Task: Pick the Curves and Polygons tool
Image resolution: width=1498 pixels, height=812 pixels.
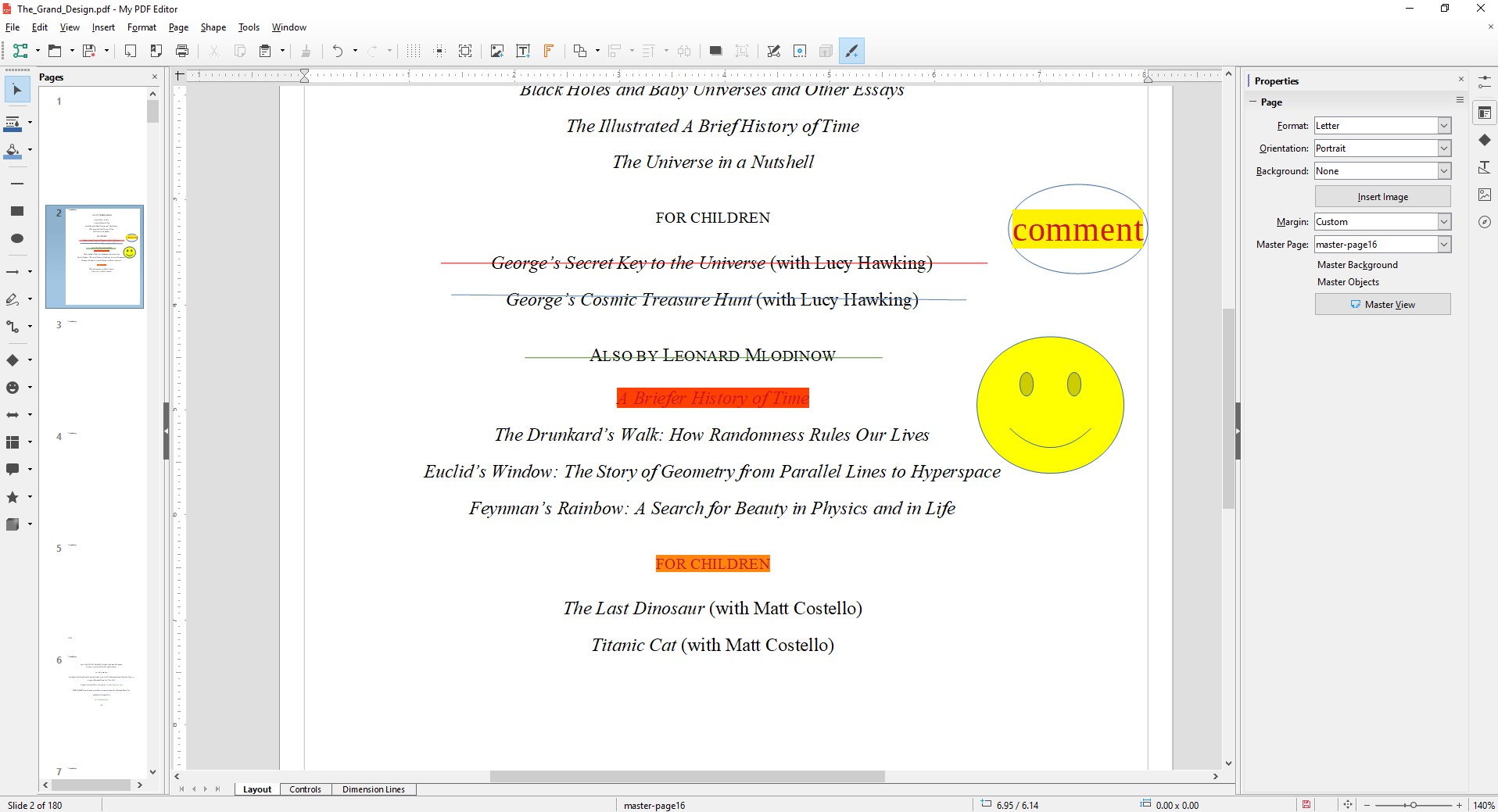Action: point(13,299)
